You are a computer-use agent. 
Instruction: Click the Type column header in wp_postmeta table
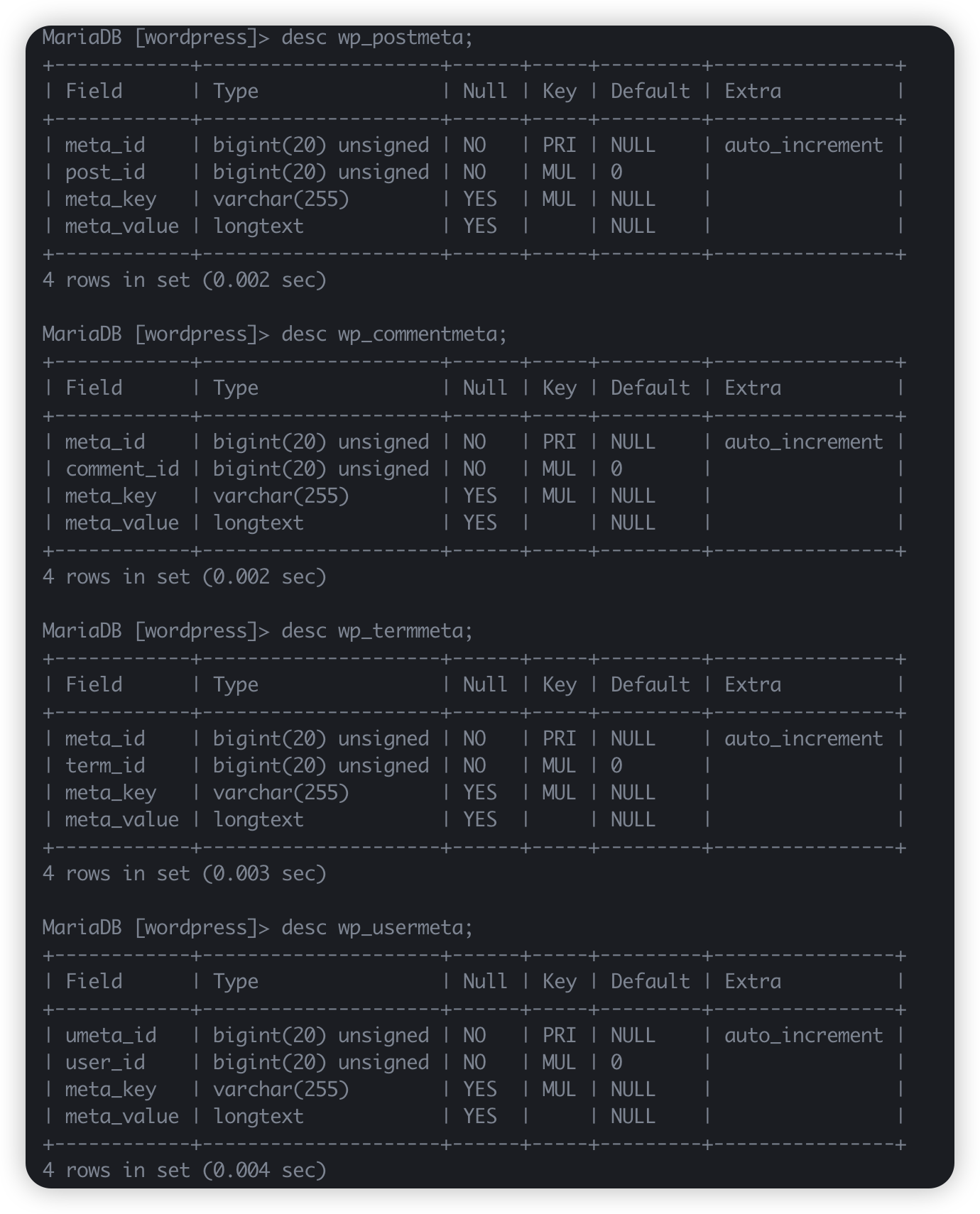click(x=235, y=92)
